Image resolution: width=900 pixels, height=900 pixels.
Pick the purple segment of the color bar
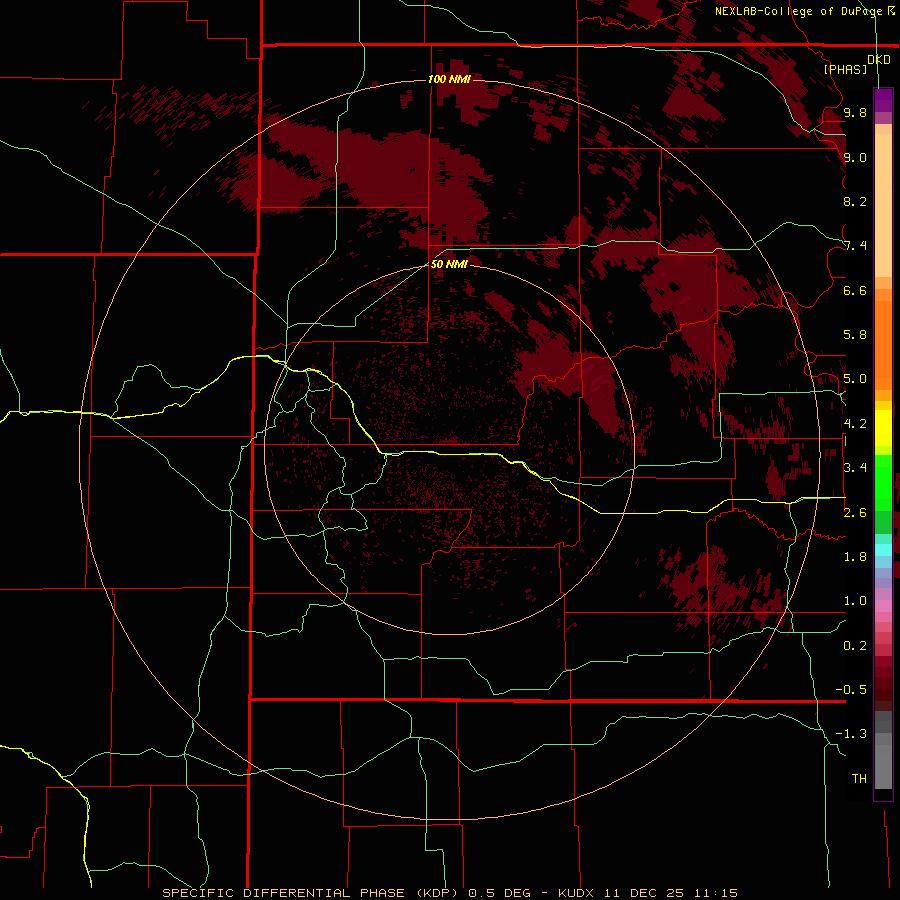point(883,100)
